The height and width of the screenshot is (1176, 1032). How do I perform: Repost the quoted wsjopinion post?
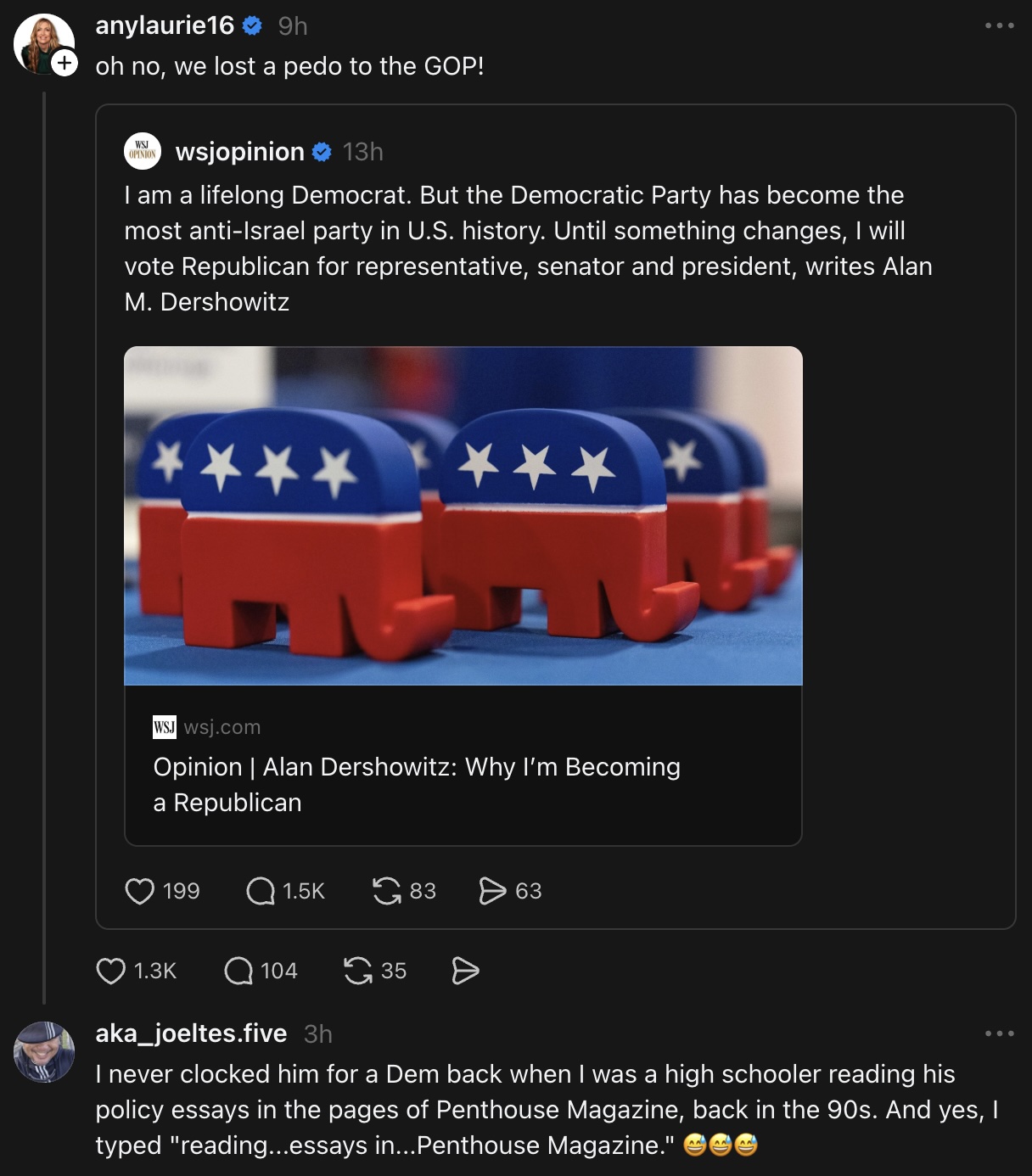[387, 891]
